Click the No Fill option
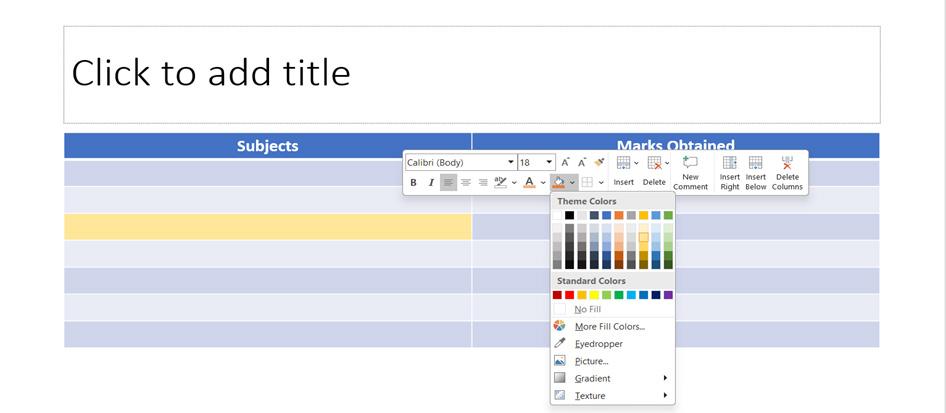Image resolution: width=946 pixels, height=413 pixels. (x=587, y=309)
